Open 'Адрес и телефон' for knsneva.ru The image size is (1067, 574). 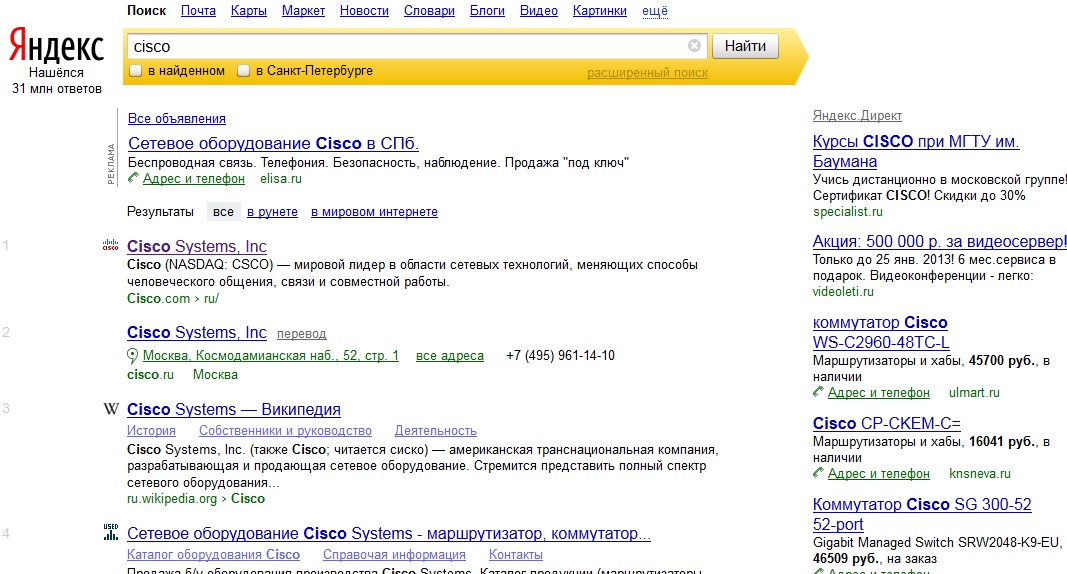click(879, 473)
